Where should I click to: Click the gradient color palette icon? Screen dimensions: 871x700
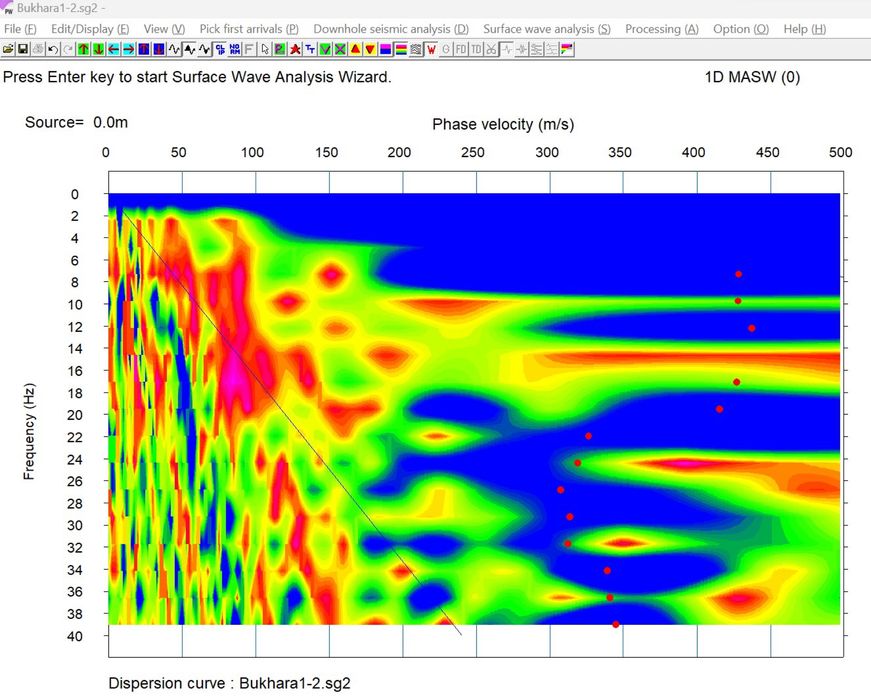567,49
